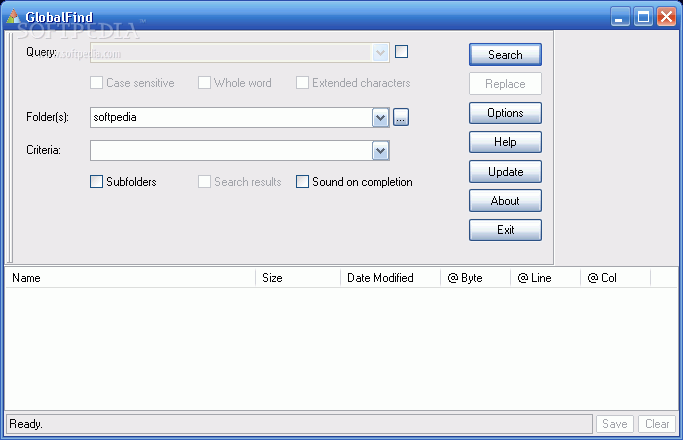The image size is (683, 440).
Task: Click the disabled Replace button
Action: pos(505,84)
